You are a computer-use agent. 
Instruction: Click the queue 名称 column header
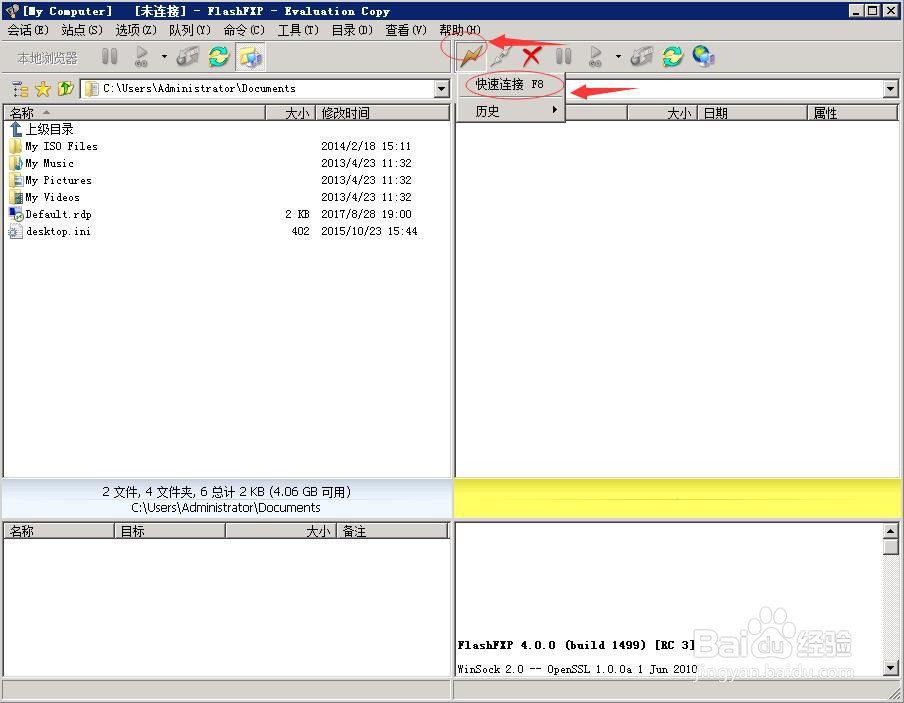click(x=59, y=531)
